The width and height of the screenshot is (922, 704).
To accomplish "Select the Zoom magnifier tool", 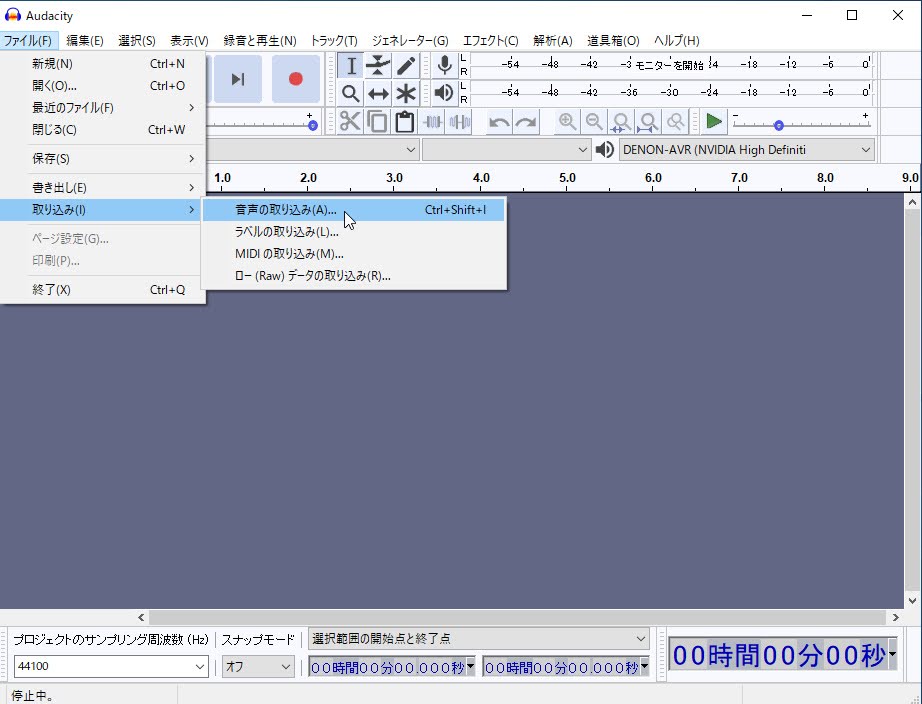I will [351, 93].
